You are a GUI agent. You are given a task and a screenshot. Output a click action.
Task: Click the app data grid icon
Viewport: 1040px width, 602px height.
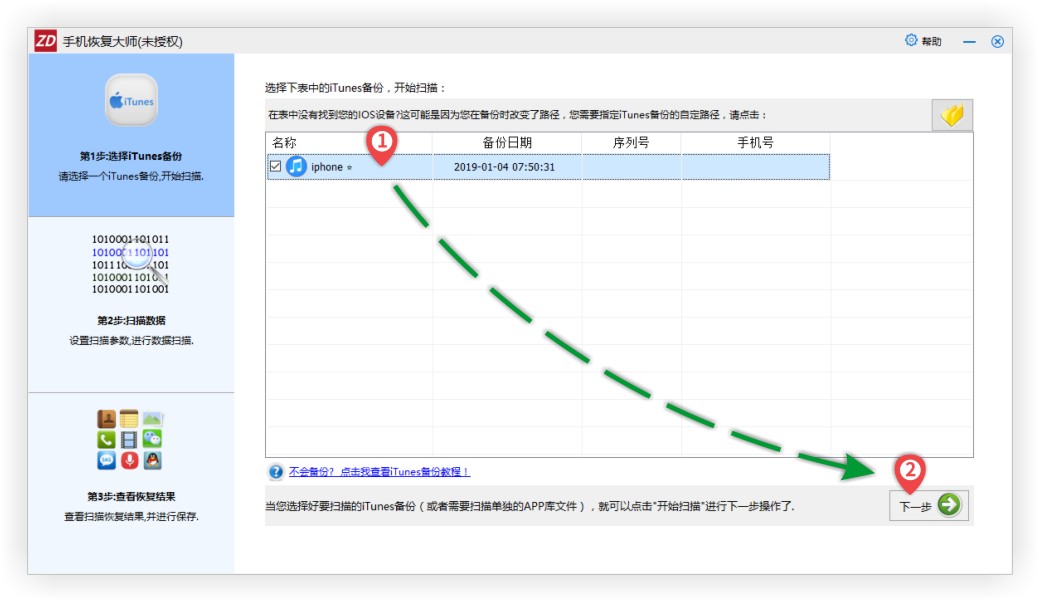click(130, 440)
